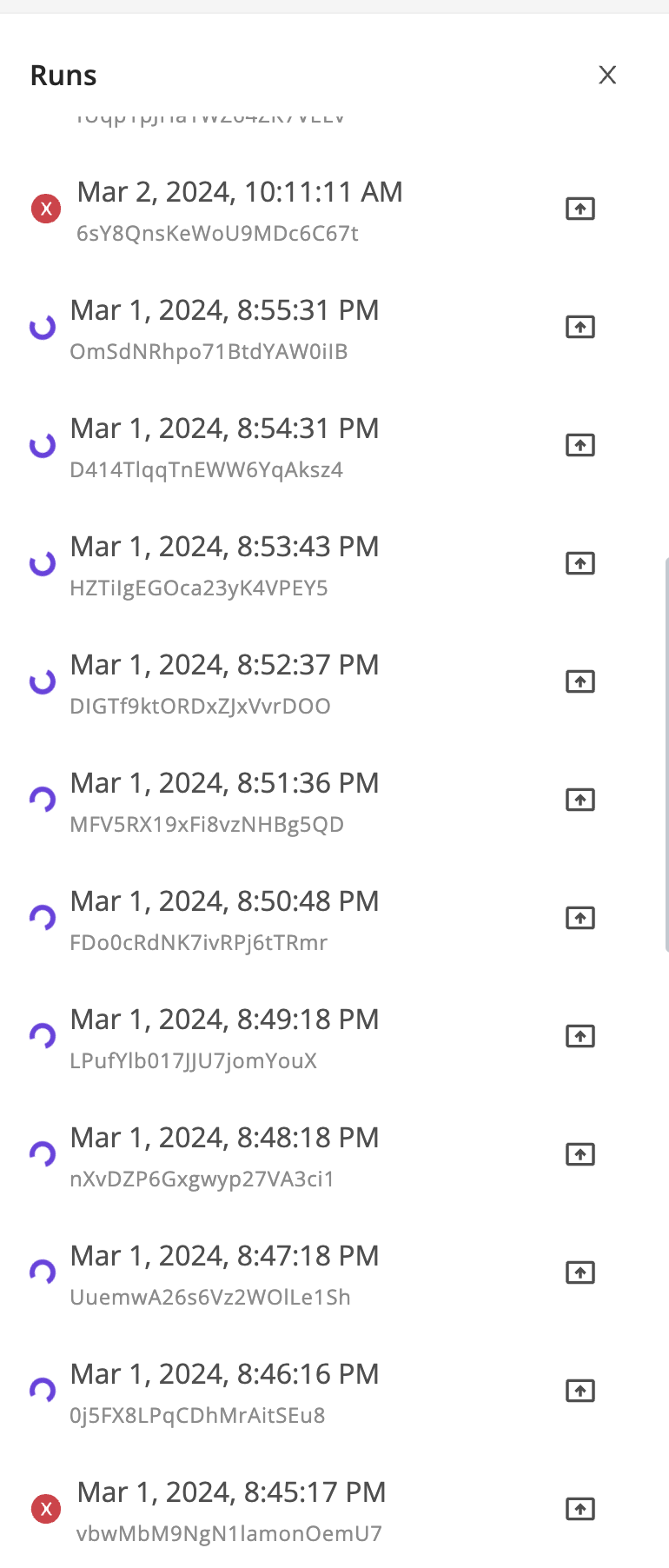Click the vertical scrollbar of the runs list
This screenshot has width=669, height=1568.
(x=666, y=754)
